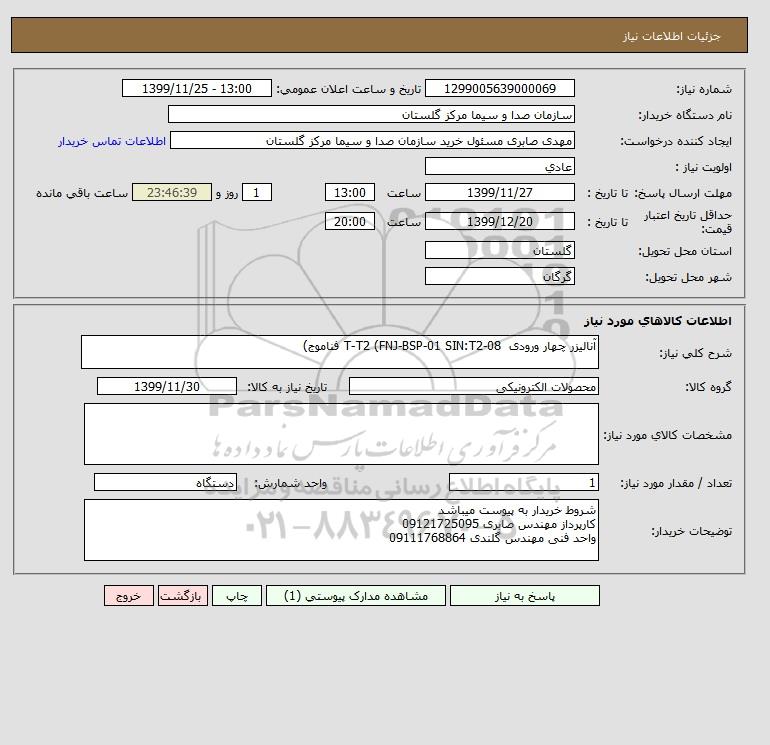Click the جزئیات اطلاعات نیاز header title

click(x=671, y=36)
